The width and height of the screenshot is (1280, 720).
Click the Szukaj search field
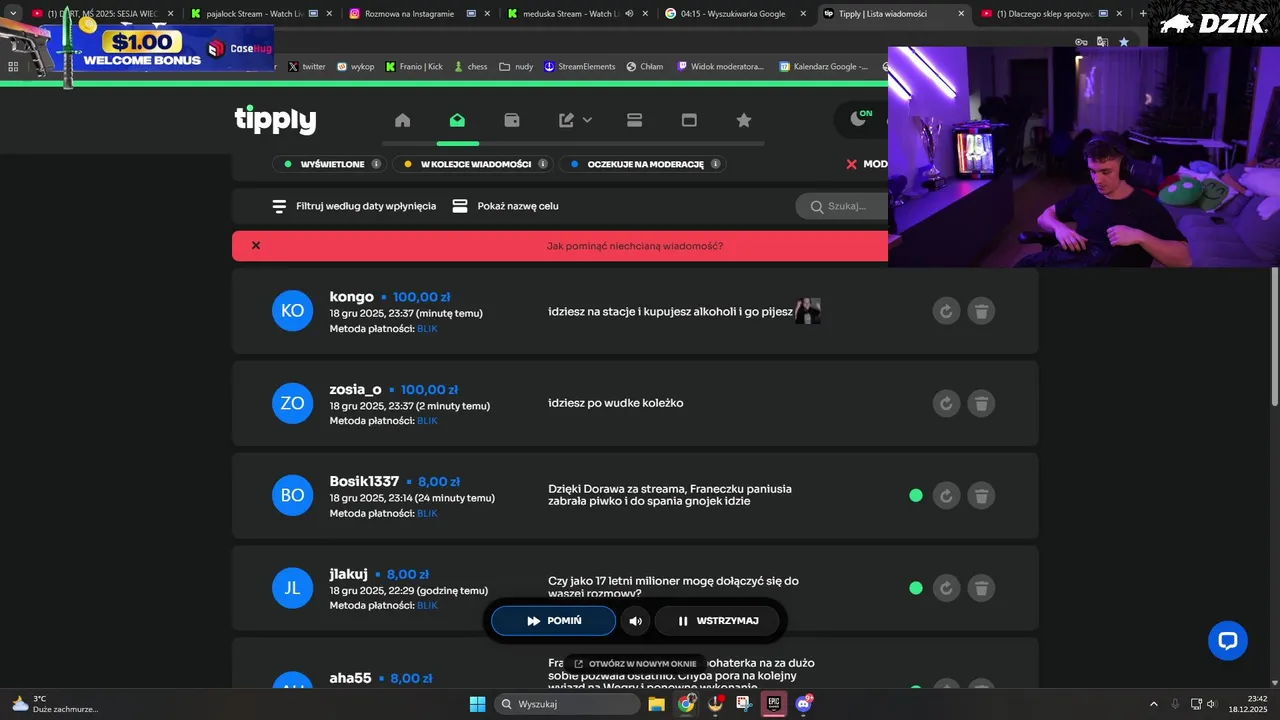842,206
